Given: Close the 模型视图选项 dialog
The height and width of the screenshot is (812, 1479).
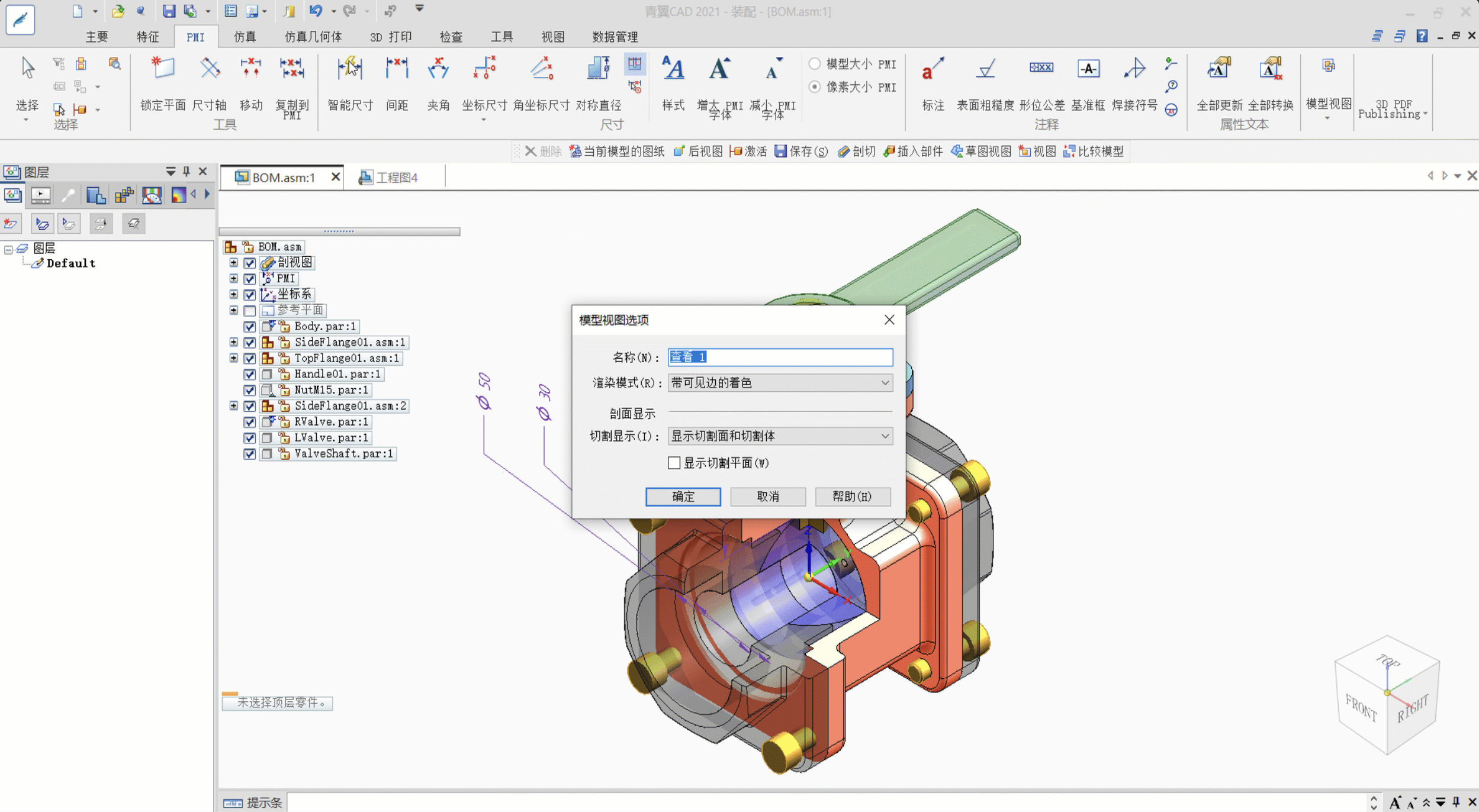Looking at the screenshot, I should point(889,320).
